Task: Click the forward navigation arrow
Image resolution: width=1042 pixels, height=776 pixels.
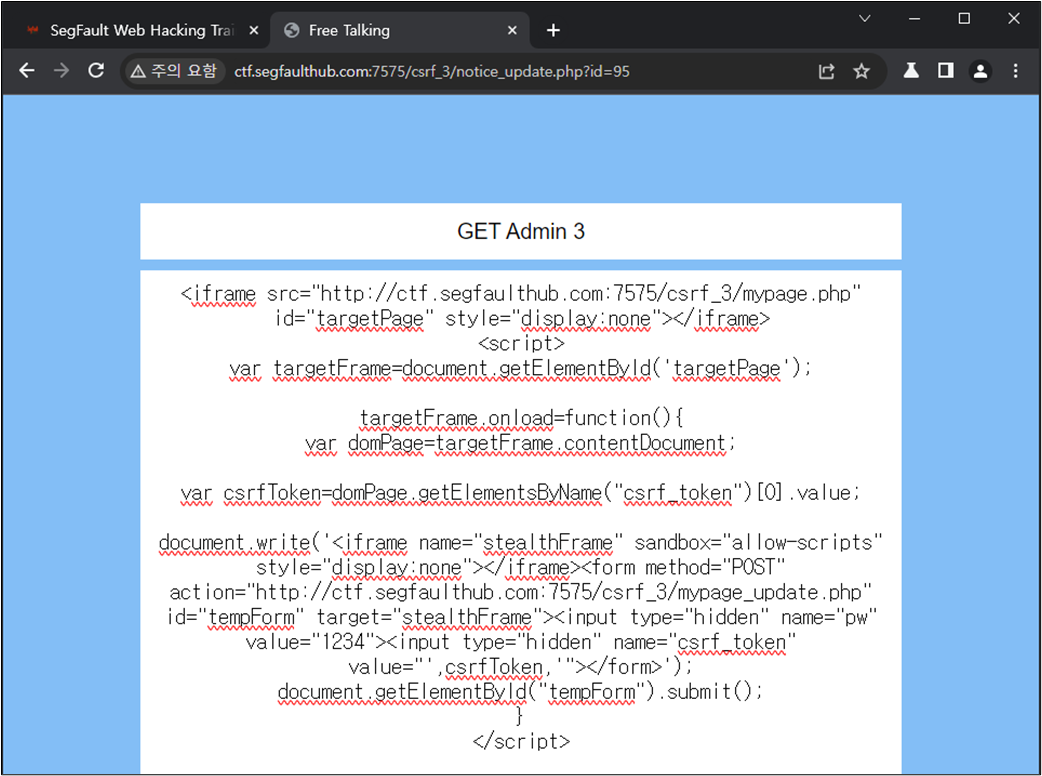Action: click(61, 70)
